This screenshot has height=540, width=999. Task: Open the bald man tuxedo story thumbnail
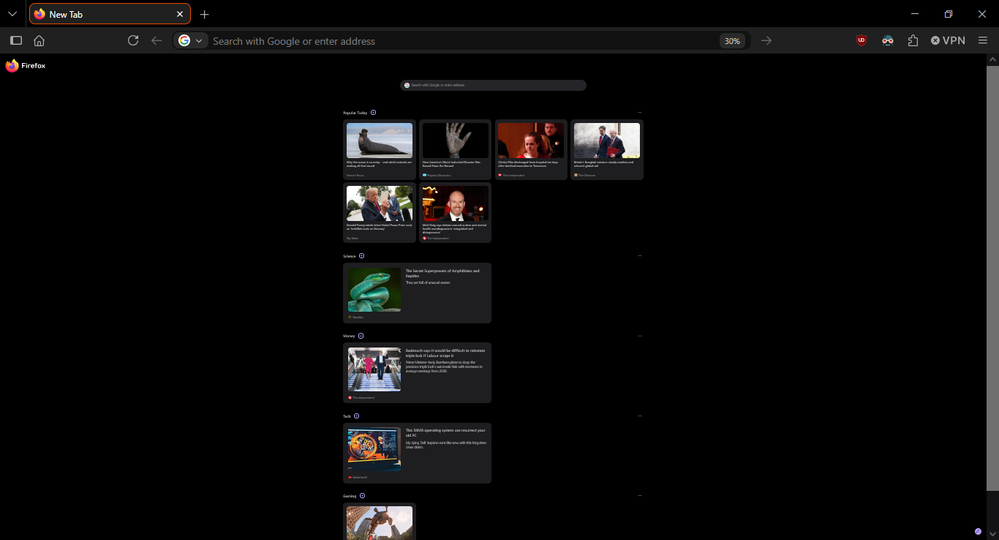(x=455, y=203)
